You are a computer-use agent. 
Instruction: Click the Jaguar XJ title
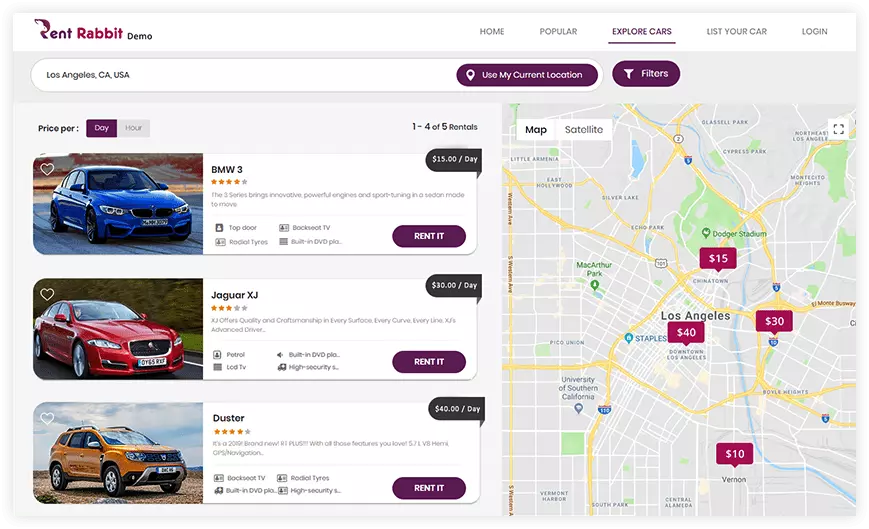[x=234, y=295]
